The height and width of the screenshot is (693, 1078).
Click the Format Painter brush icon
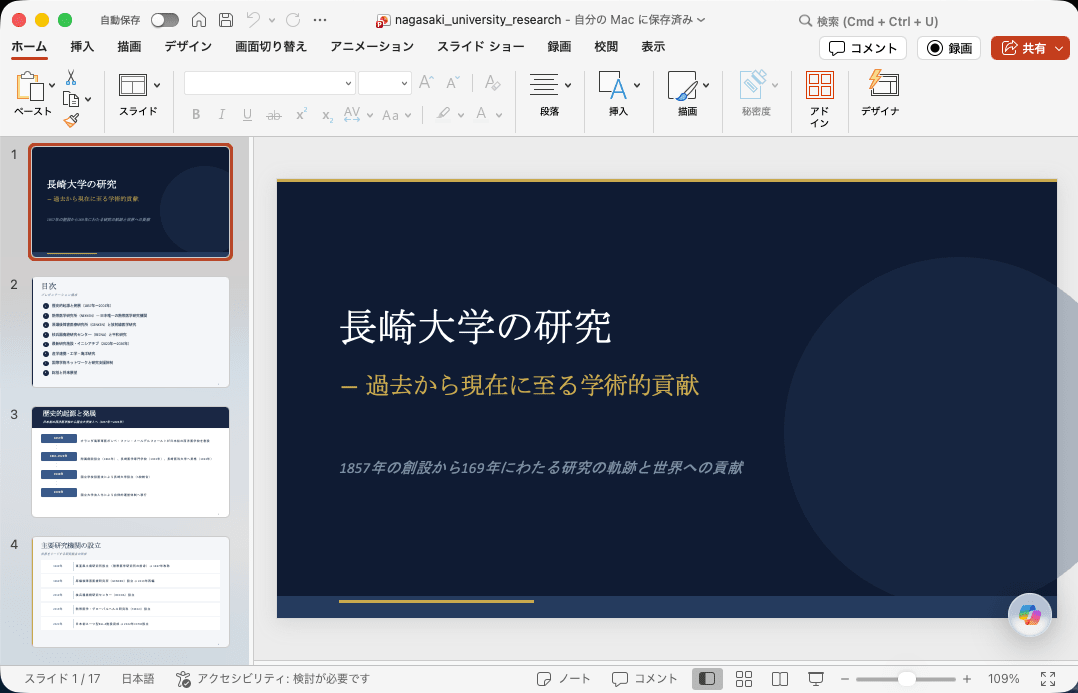(x=71, y=121)
